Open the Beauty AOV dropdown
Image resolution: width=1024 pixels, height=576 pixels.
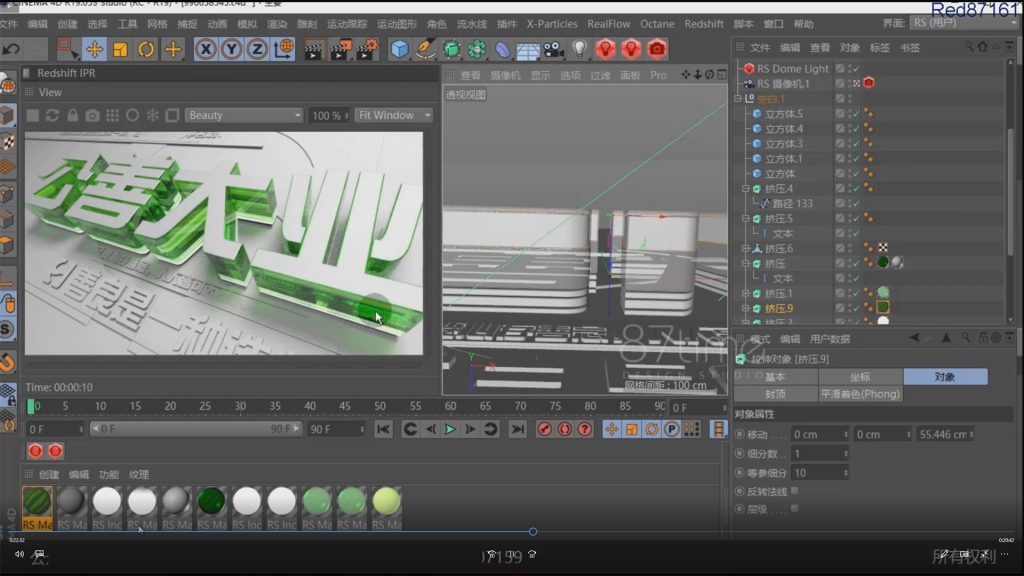click(x=243, y=116)
